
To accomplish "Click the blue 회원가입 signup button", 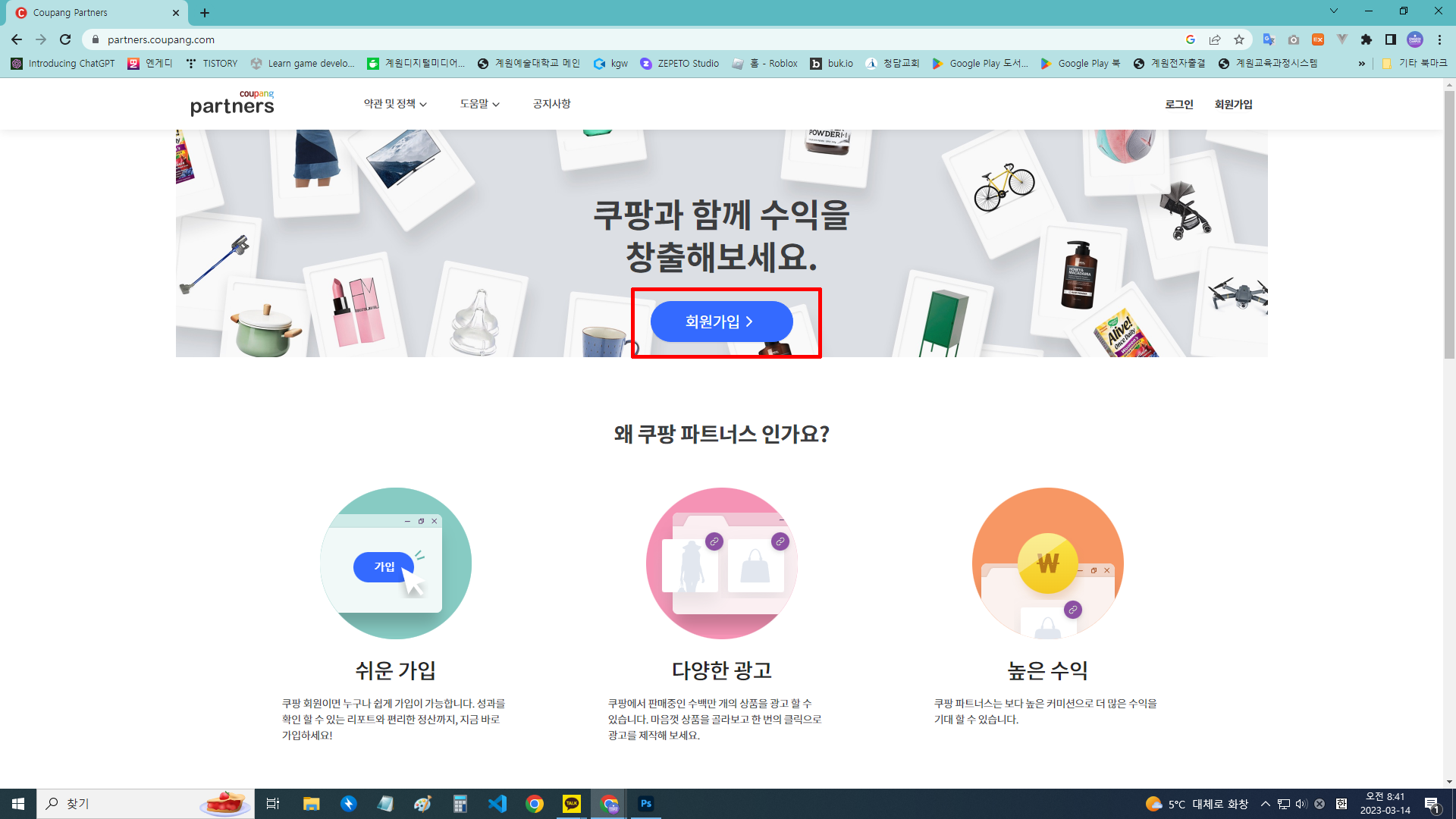I will (x=721, y=322).
